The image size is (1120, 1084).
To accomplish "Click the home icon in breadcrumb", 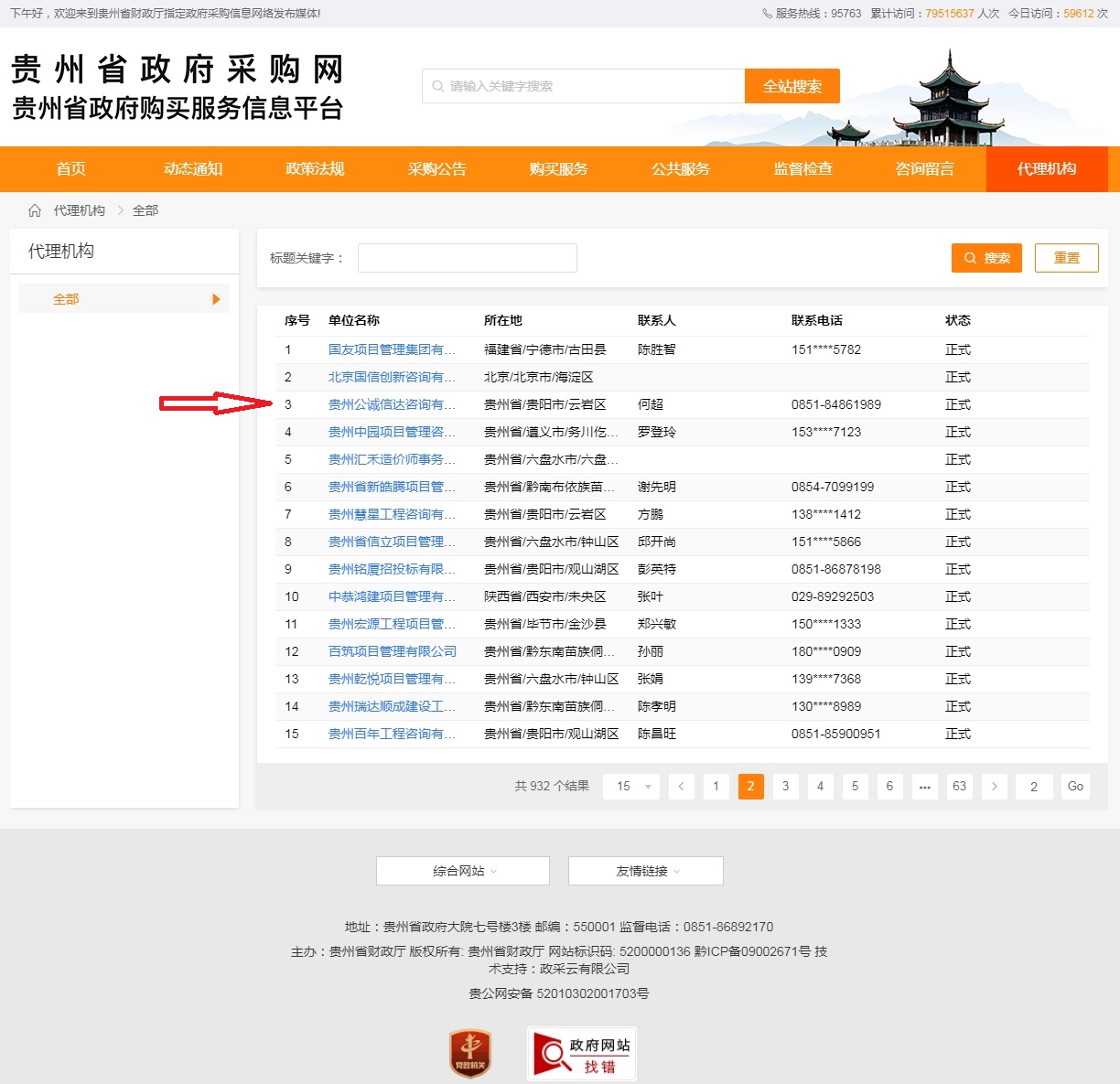I will coord(35,210).
